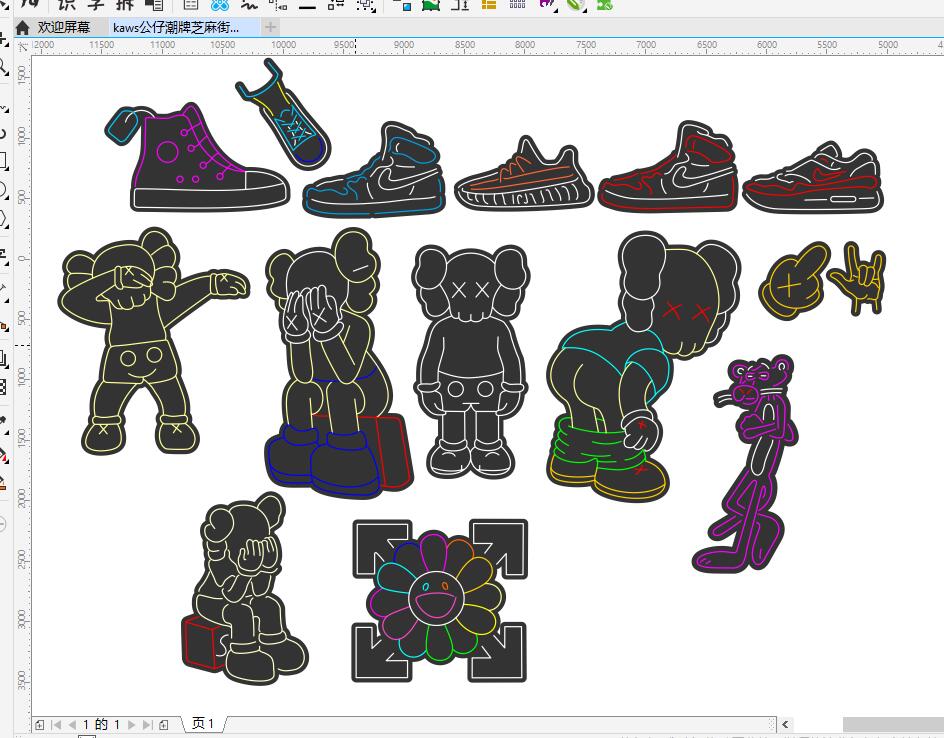Select the orange-striped Yeezy sneaker artwork
This screenshot has width=944, height=738.
point(524,175)
